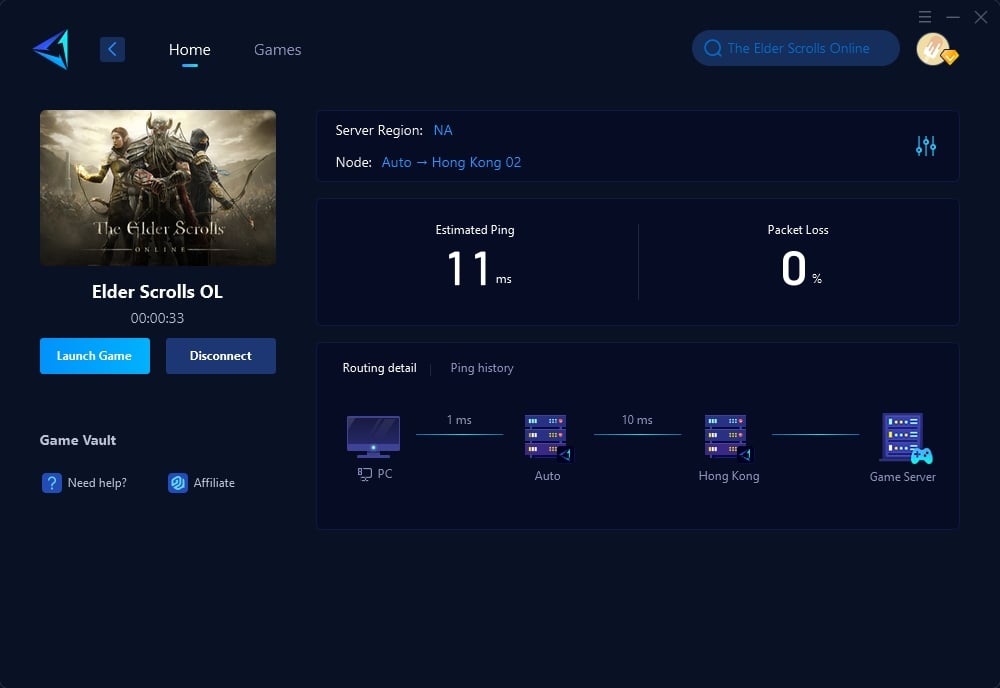Open the Need help? link

pos(97,483)
